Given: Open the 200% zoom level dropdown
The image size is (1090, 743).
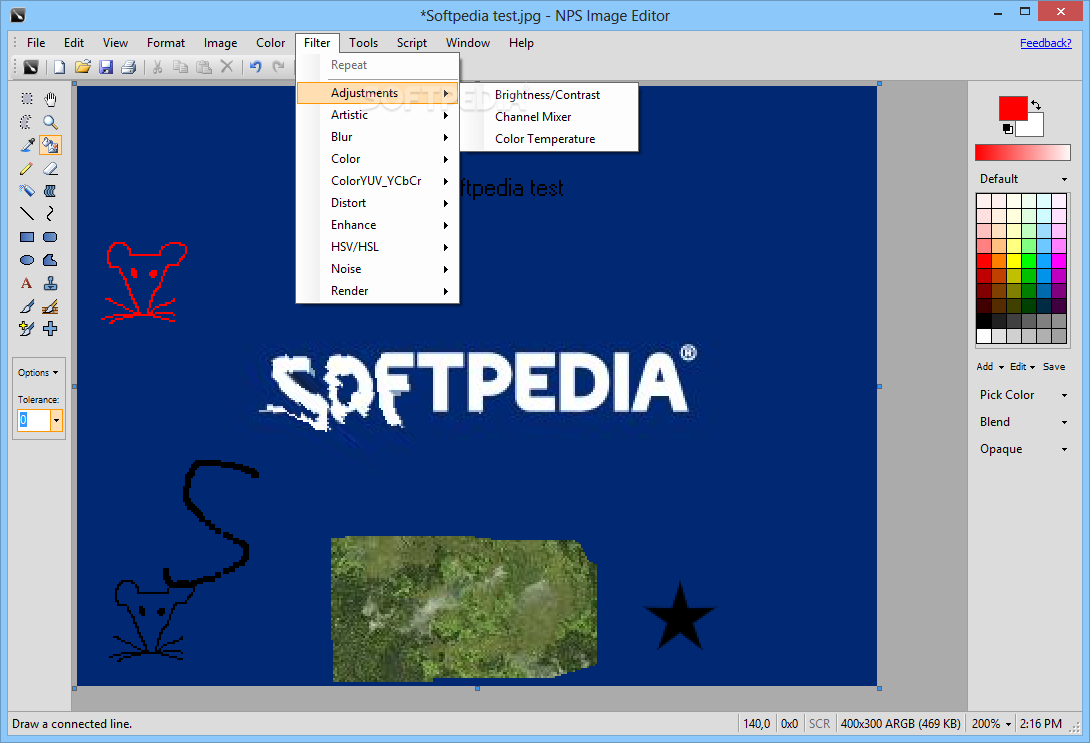Looking at the screenshot, I should [991, 724].
